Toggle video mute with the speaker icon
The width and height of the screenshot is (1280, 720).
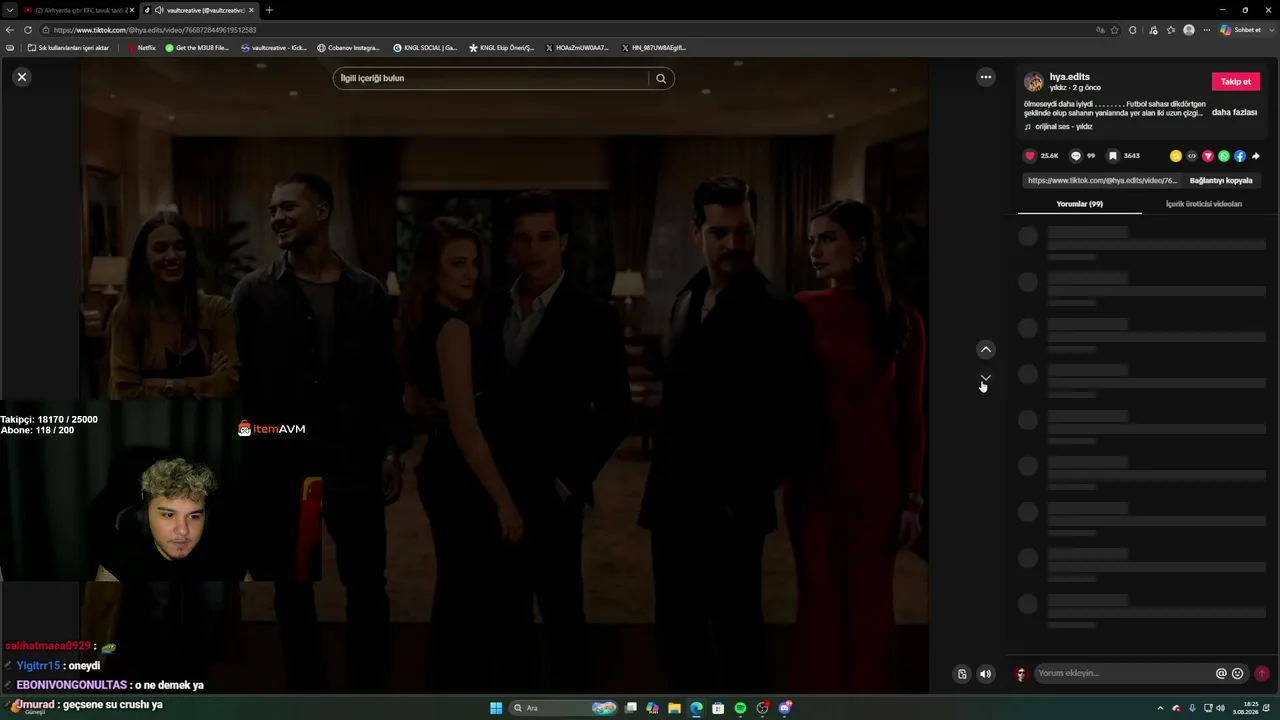986,674
